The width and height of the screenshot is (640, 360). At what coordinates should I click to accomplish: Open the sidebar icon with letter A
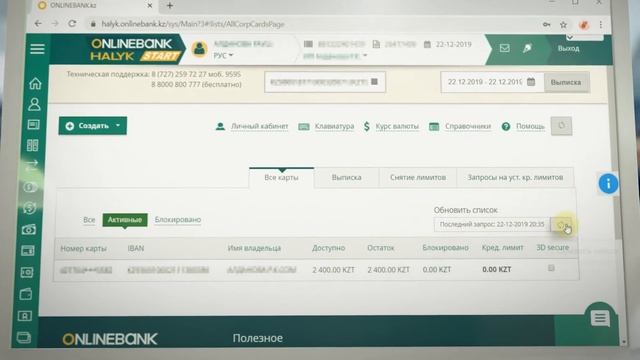(x=24, y=316)
